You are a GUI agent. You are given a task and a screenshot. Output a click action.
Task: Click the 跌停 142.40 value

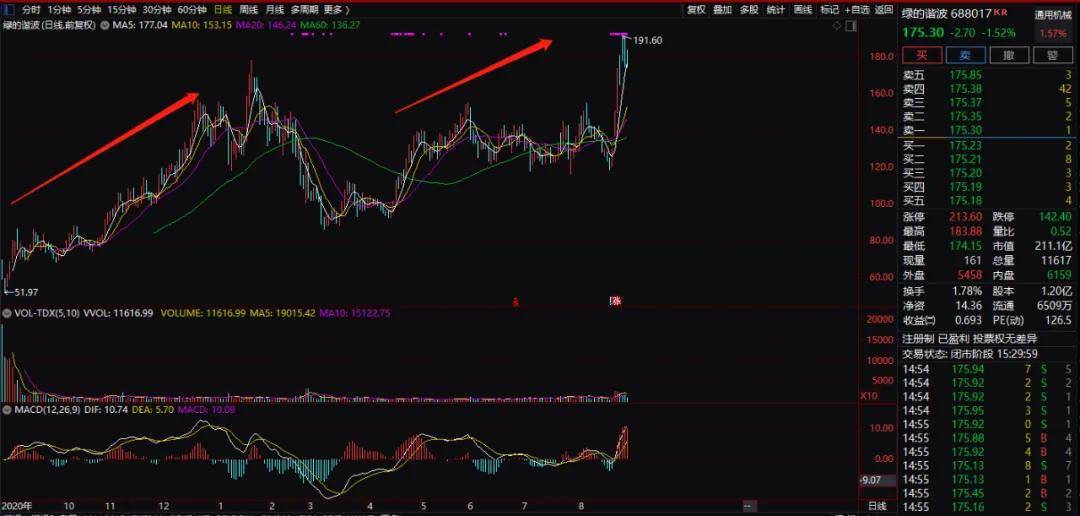point(1055,216)
